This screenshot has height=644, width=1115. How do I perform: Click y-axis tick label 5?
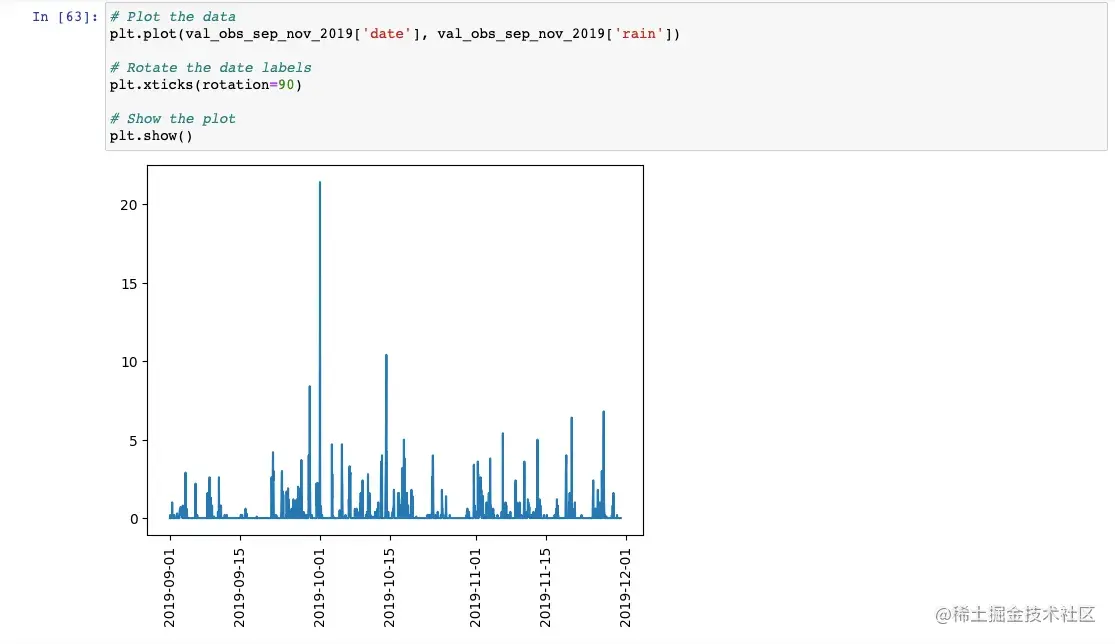133,441
